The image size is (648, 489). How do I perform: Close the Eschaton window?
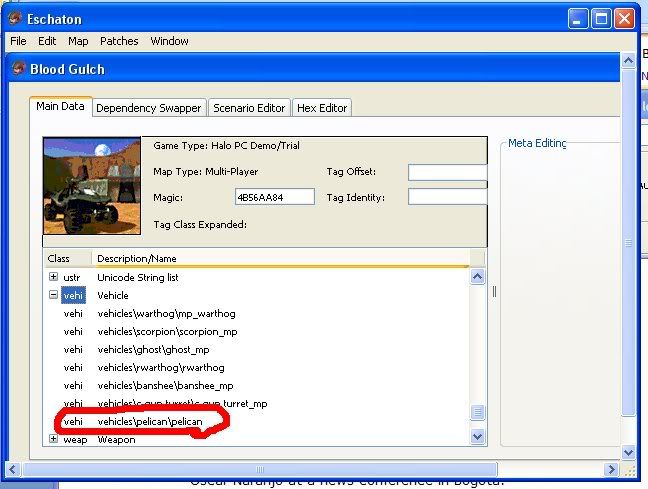pyautogui.click(x=624, y=19)
